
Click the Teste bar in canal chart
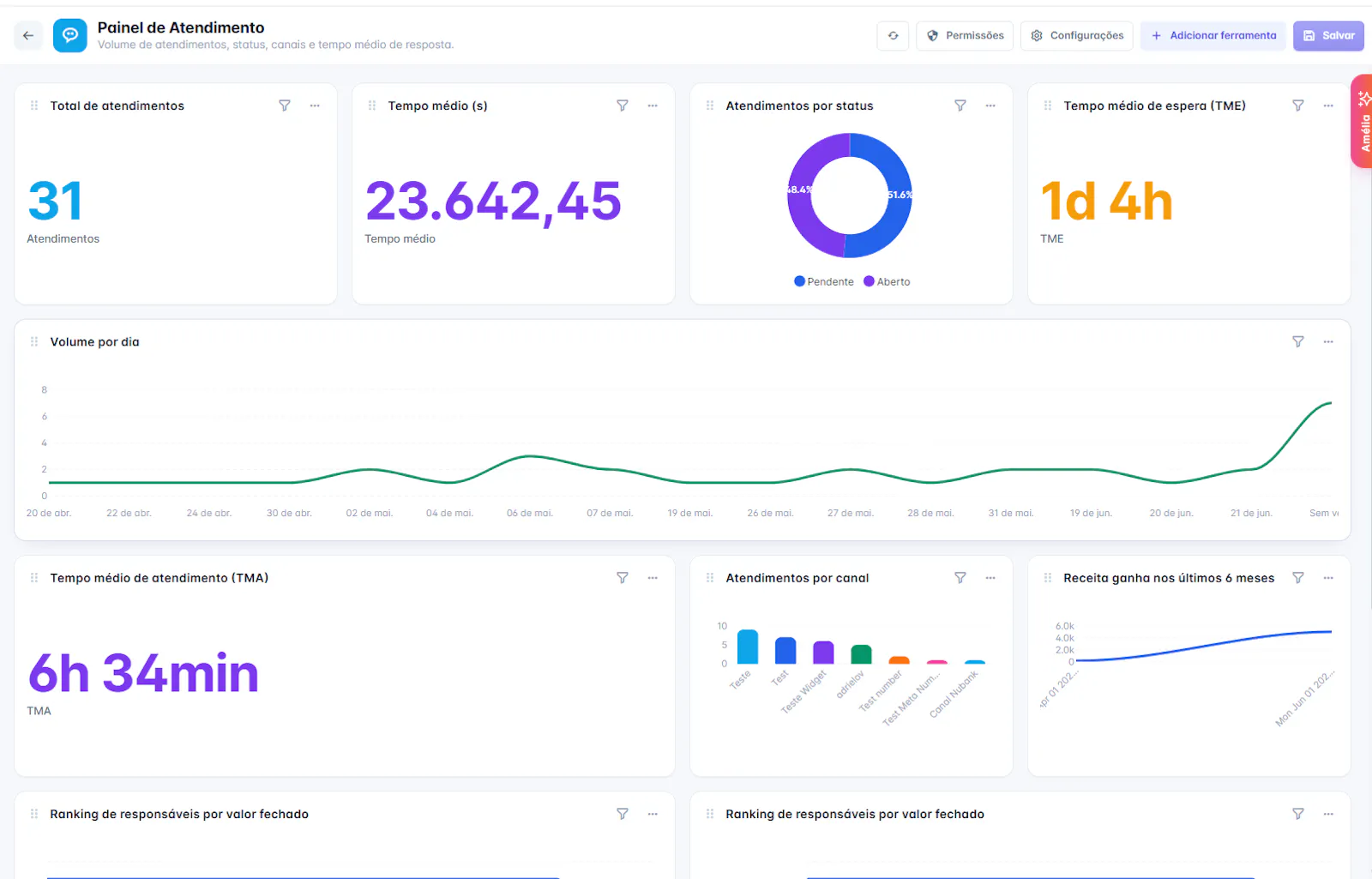748,647
